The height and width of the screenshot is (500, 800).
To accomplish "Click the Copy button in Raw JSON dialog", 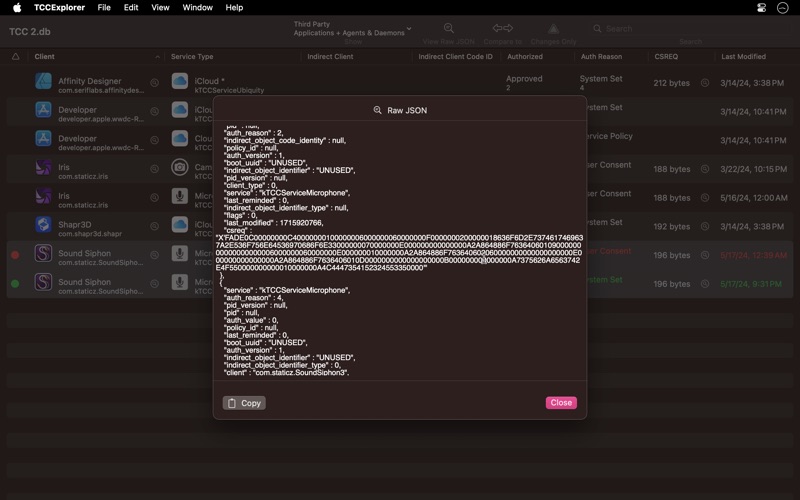I will (244, 403).
